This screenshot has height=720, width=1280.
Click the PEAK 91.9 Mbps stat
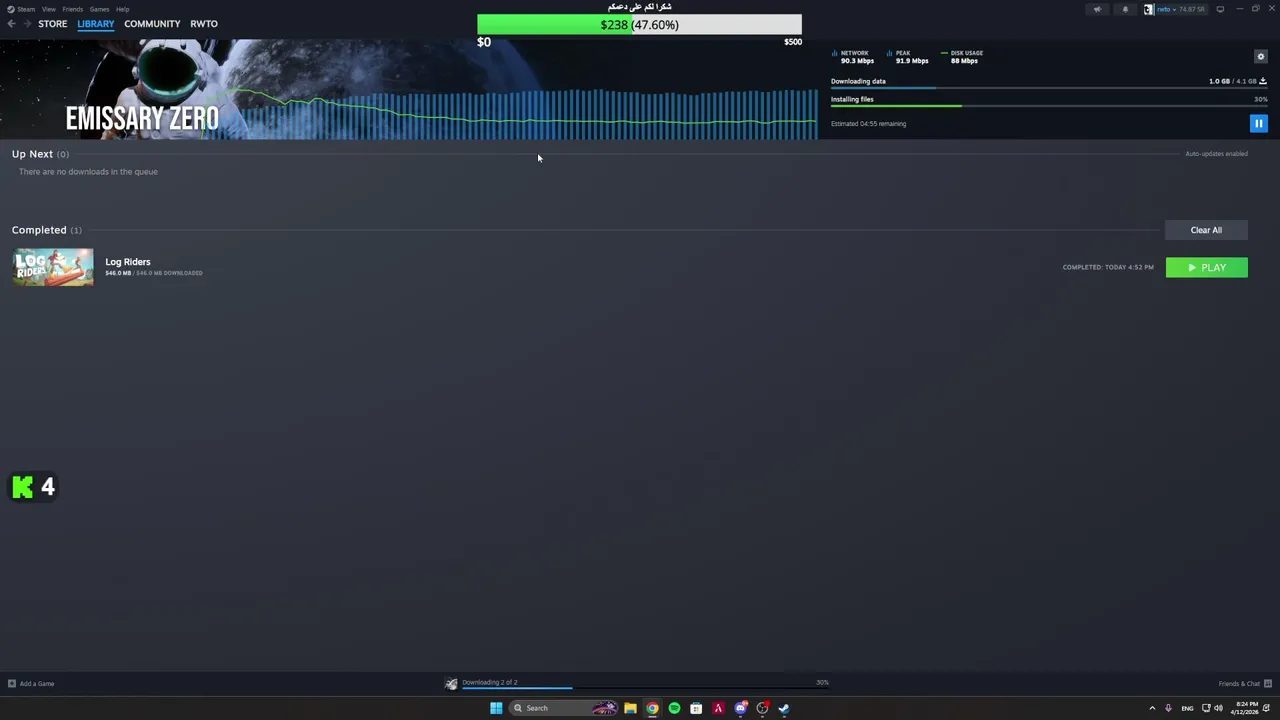click(x=908, y=57)
